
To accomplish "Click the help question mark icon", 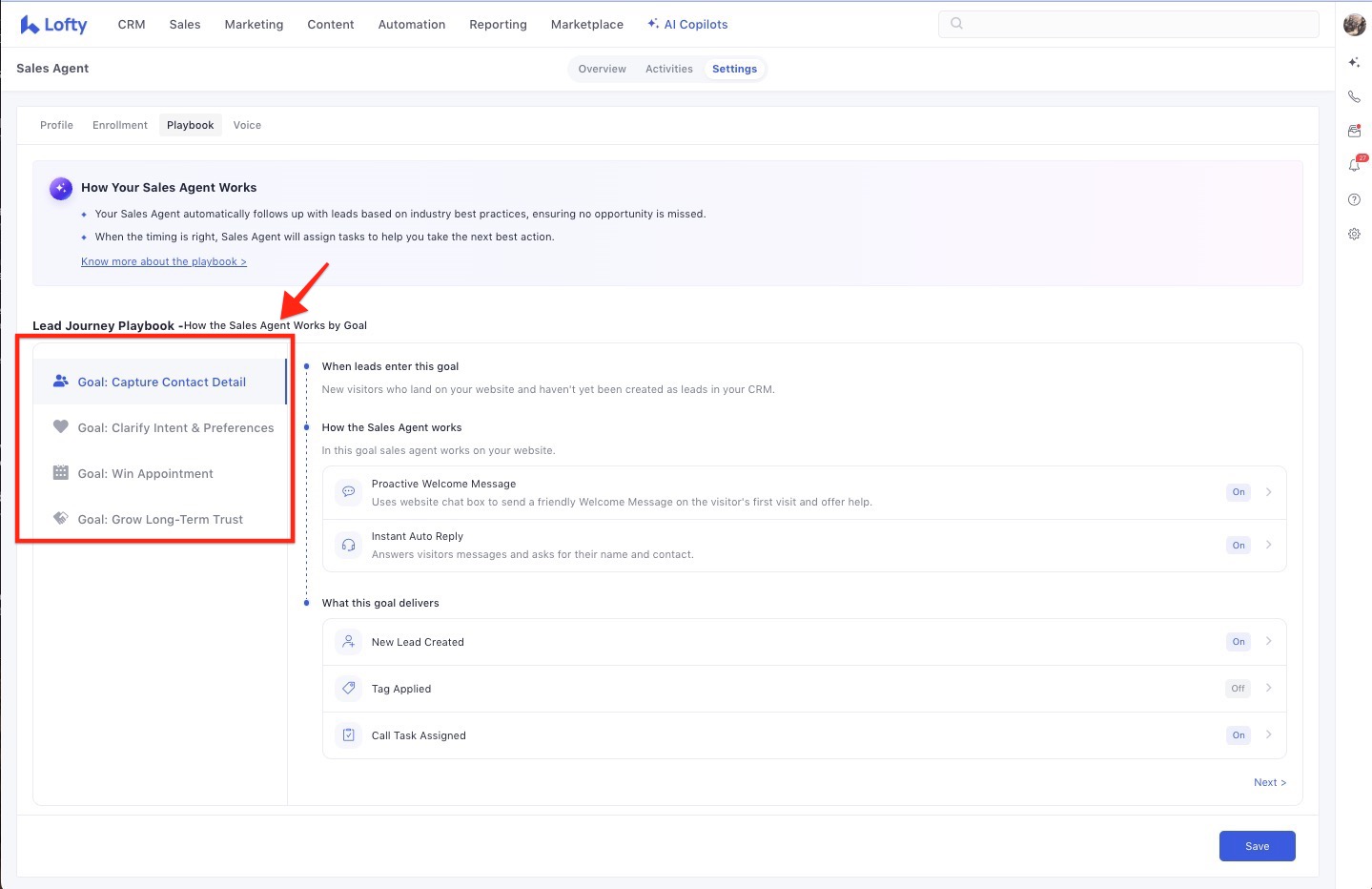I will (x=1354, y=199).
